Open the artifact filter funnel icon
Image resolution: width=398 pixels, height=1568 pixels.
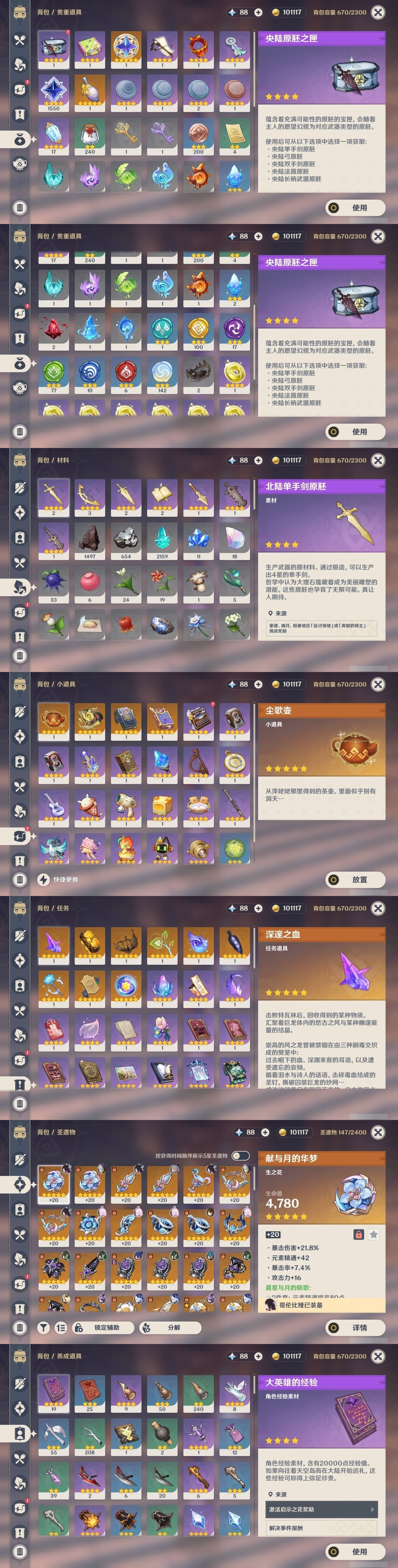point(43,1328)
